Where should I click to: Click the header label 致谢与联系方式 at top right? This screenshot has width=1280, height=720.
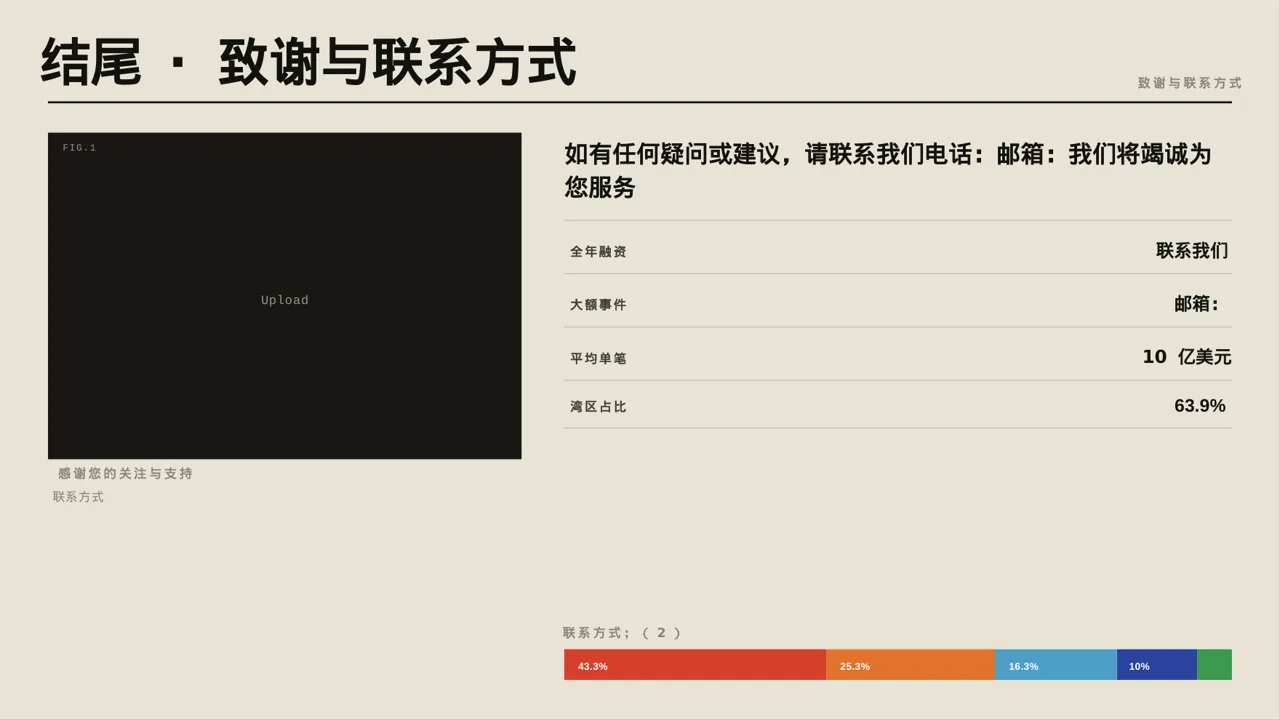[x=1189, y=83]
